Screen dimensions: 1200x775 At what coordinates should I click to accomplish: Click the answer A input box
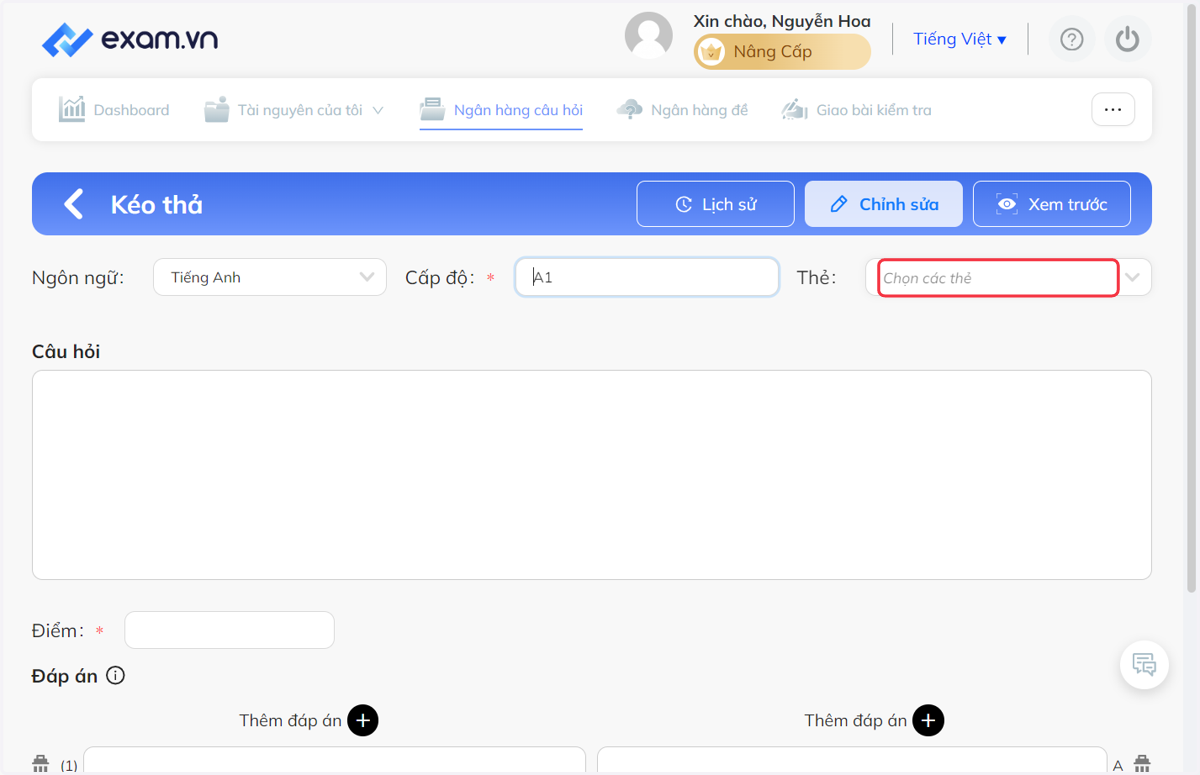pyautogui.click(x=852, y=761)
